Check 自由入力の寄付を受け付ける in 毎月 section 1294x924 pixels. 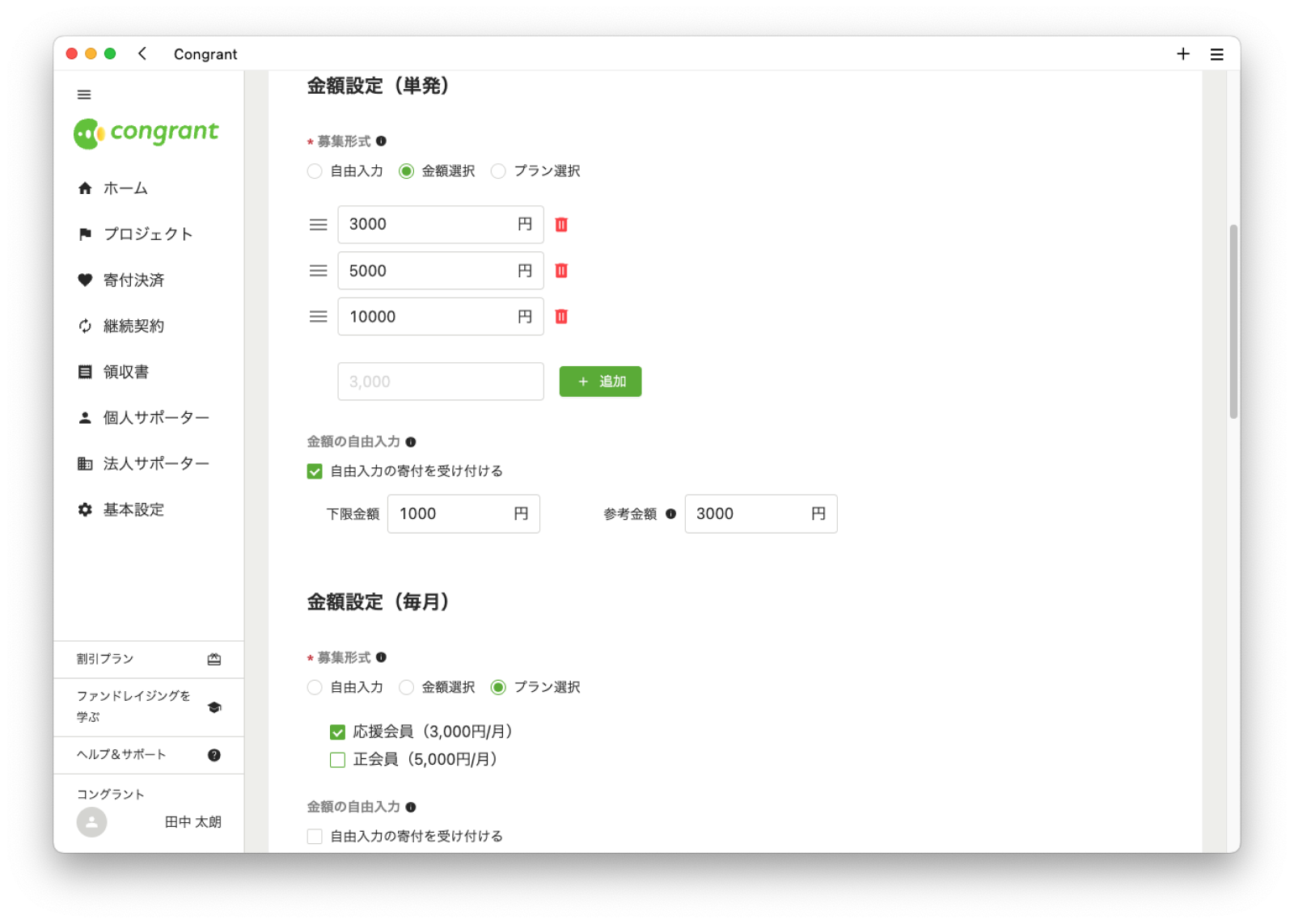coord(315,837)
